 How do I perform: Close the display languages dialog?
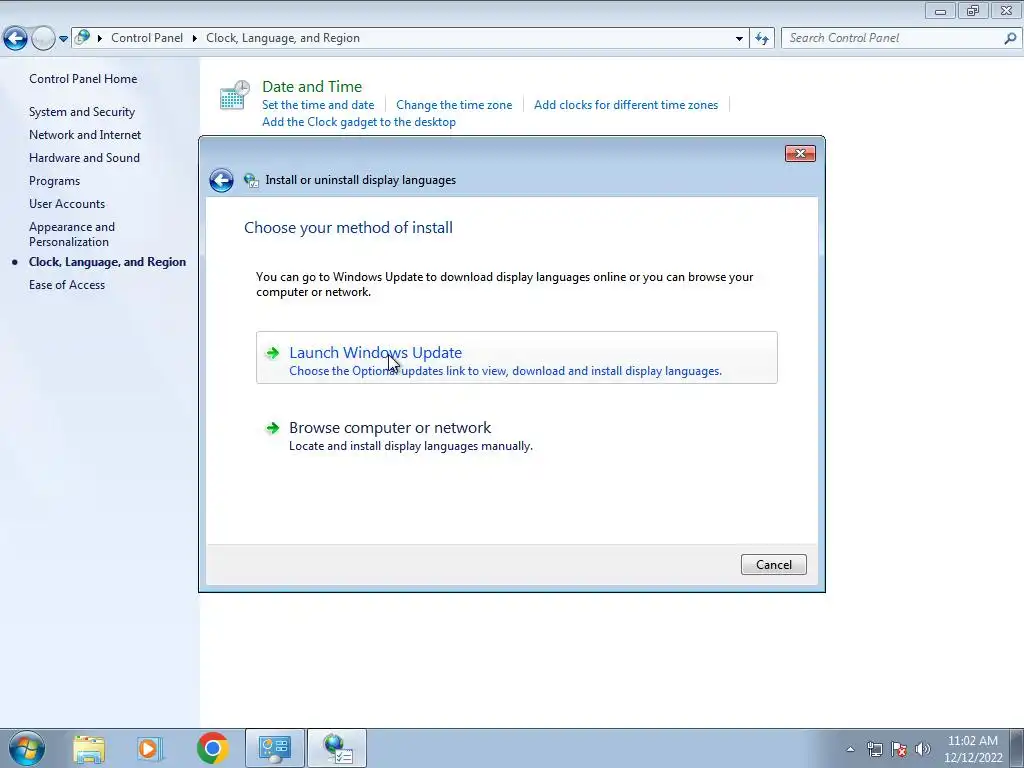click(x=800, y=153)
